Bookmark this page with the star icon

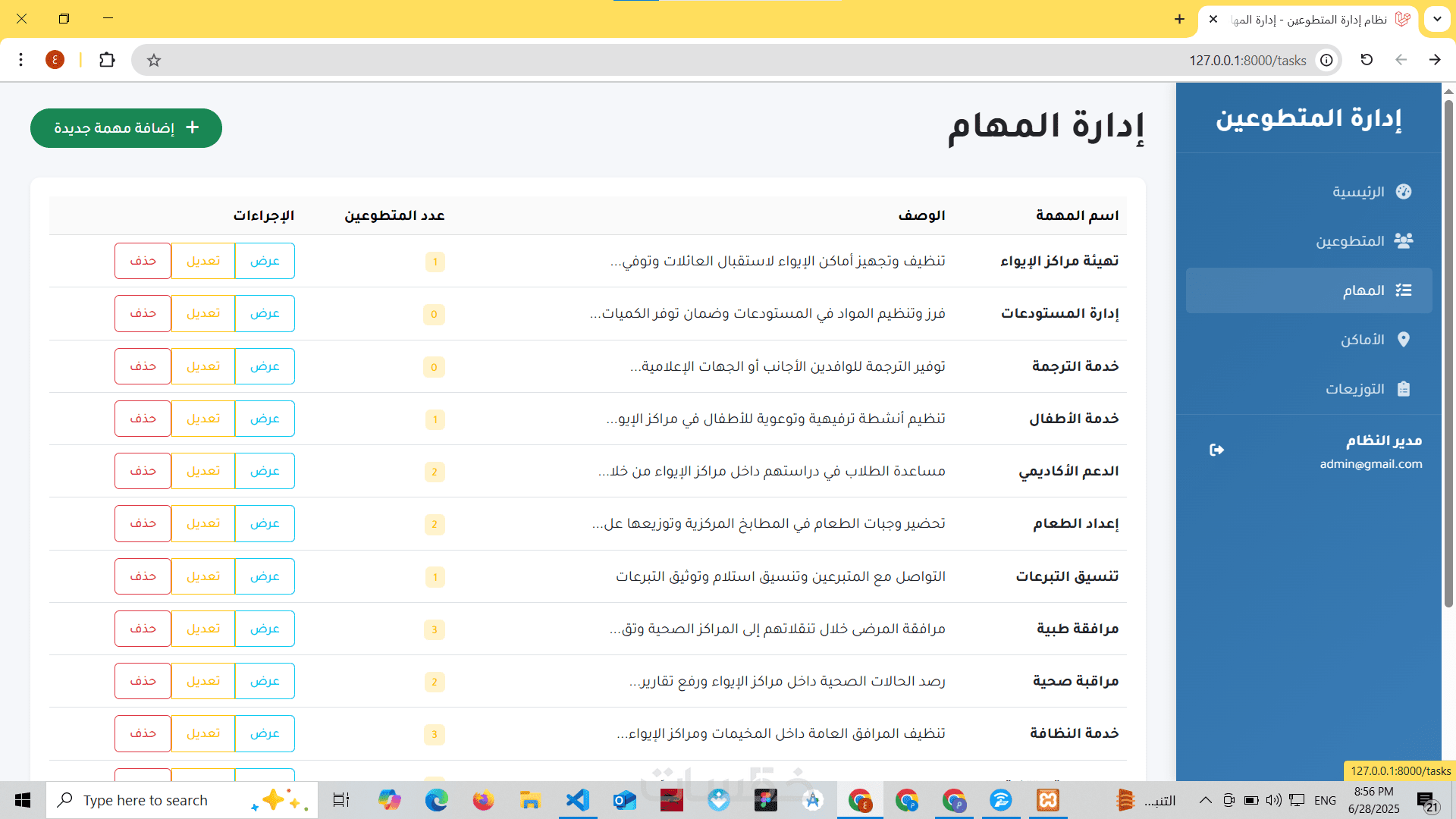click(154, 61)
